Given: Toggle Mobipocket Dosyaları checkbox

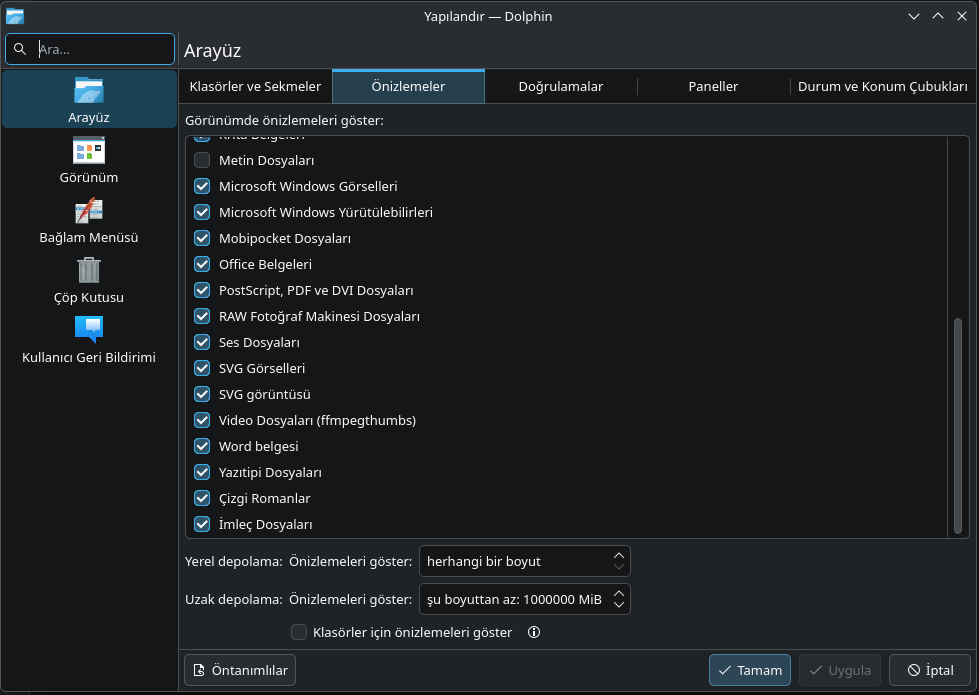Looking at the screenshot, I should click(202, 239).
